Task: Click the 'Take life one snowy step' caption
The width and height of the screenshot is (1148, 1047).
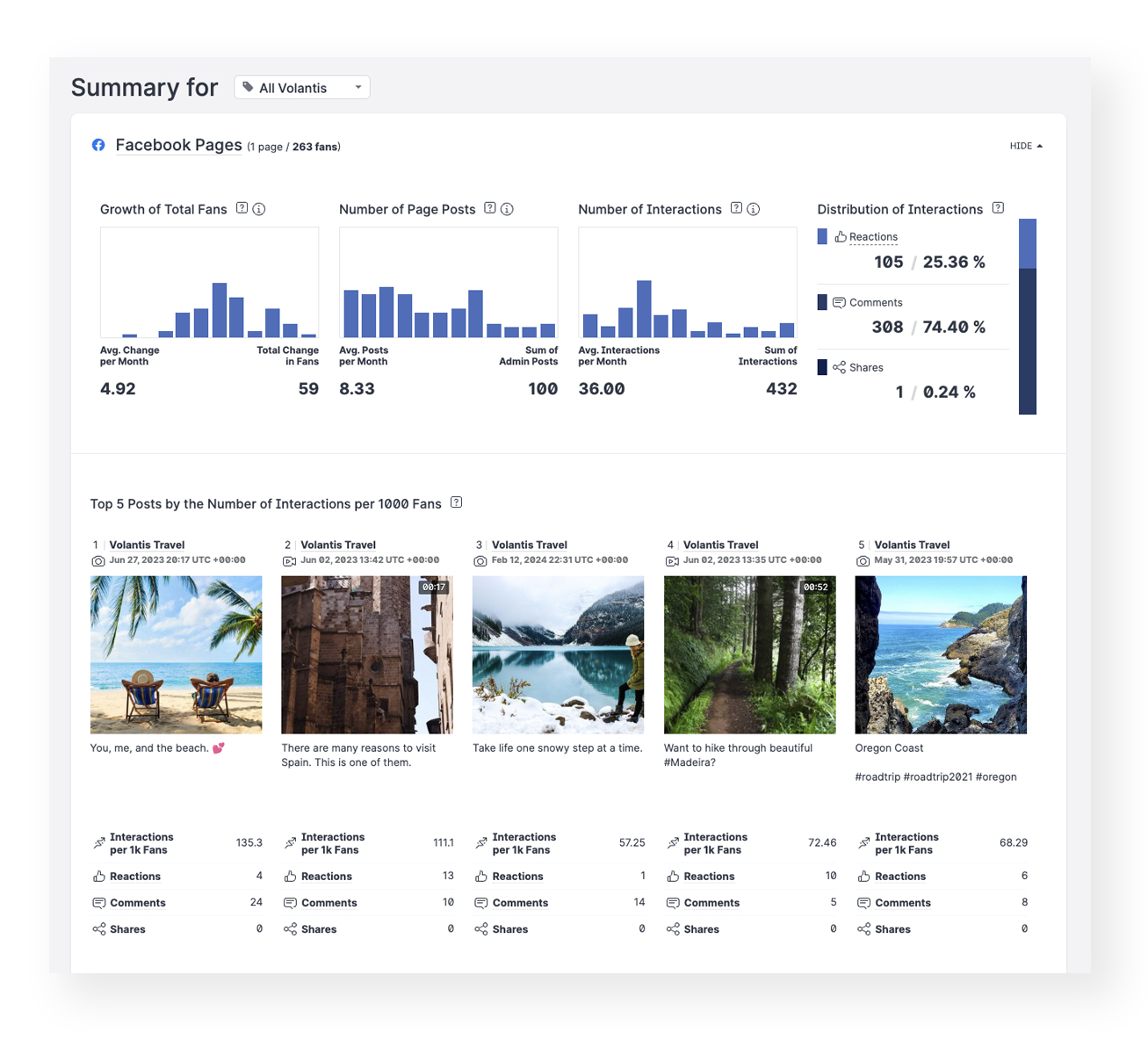Action: [558, 748]
